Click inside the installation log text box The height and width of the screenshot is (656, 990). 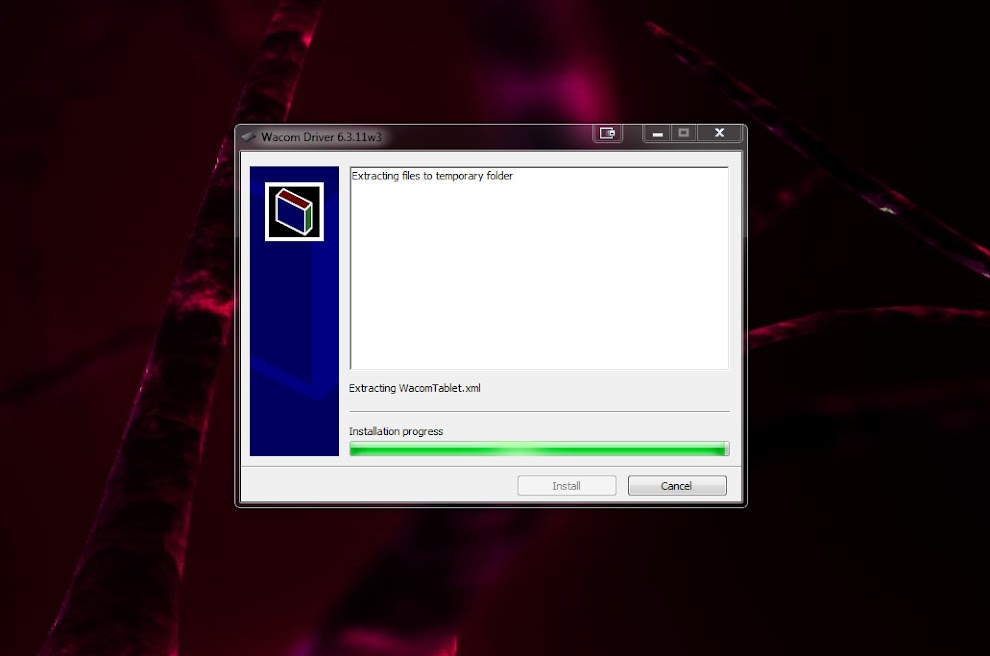coord(539,268)
